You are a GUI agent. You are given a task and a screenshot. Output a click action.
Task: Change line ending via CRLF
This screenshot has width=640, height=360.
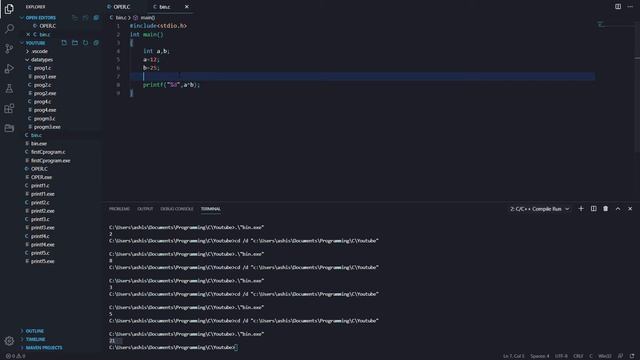click(578, 356)
